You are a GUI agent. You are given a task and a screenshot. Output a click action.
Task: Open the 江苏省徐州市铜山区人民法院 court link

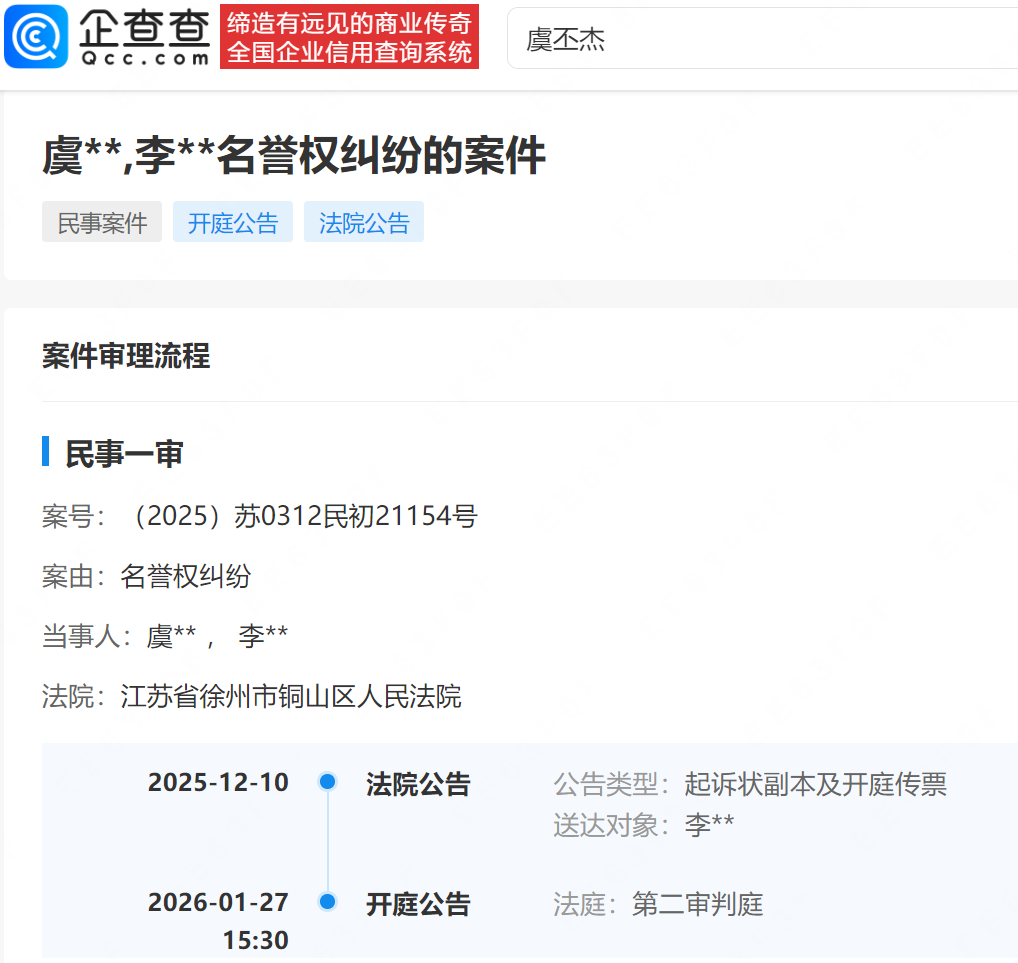coord(291,696)
